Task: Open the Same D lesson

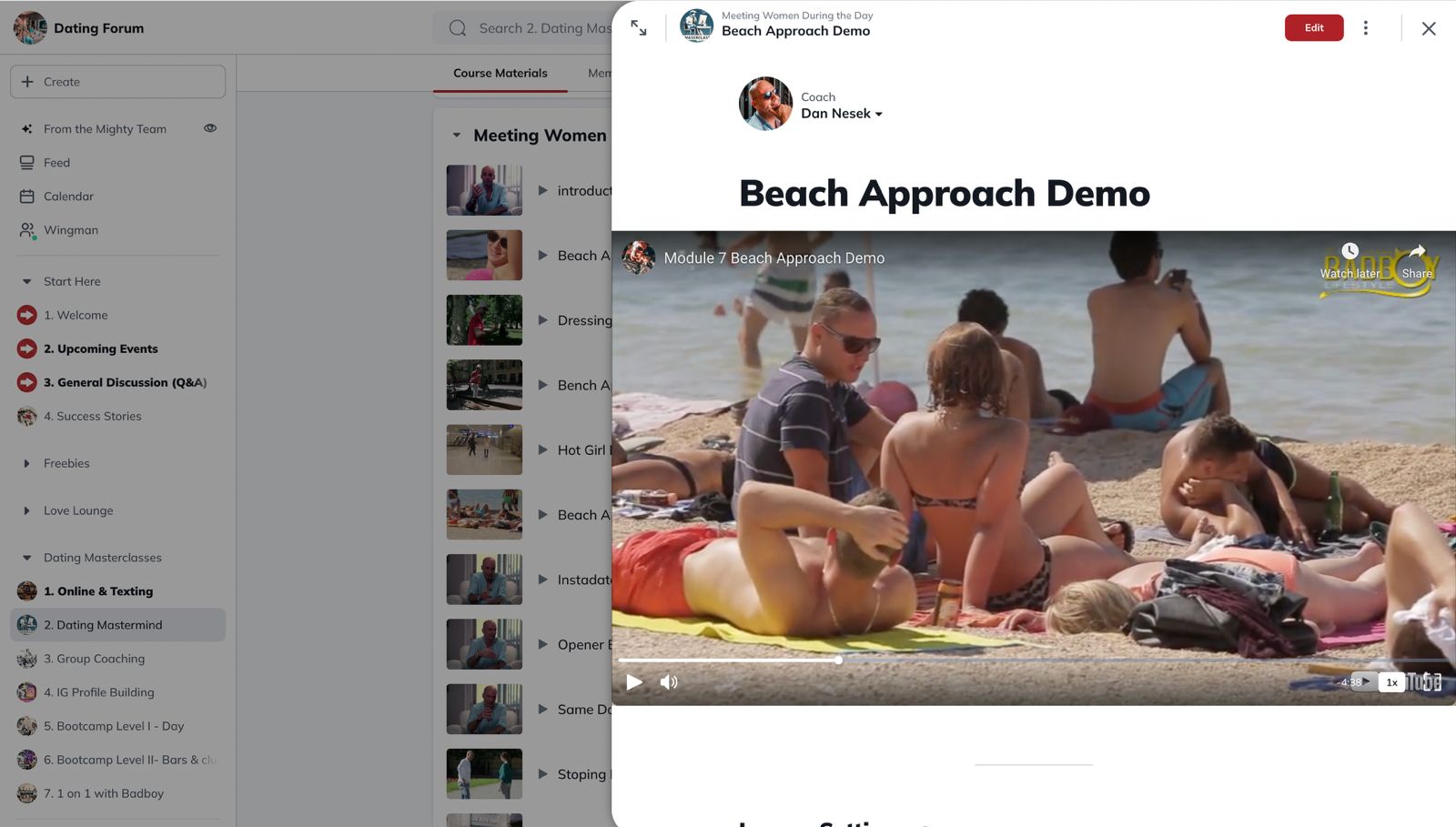Action: click(584, 710)
